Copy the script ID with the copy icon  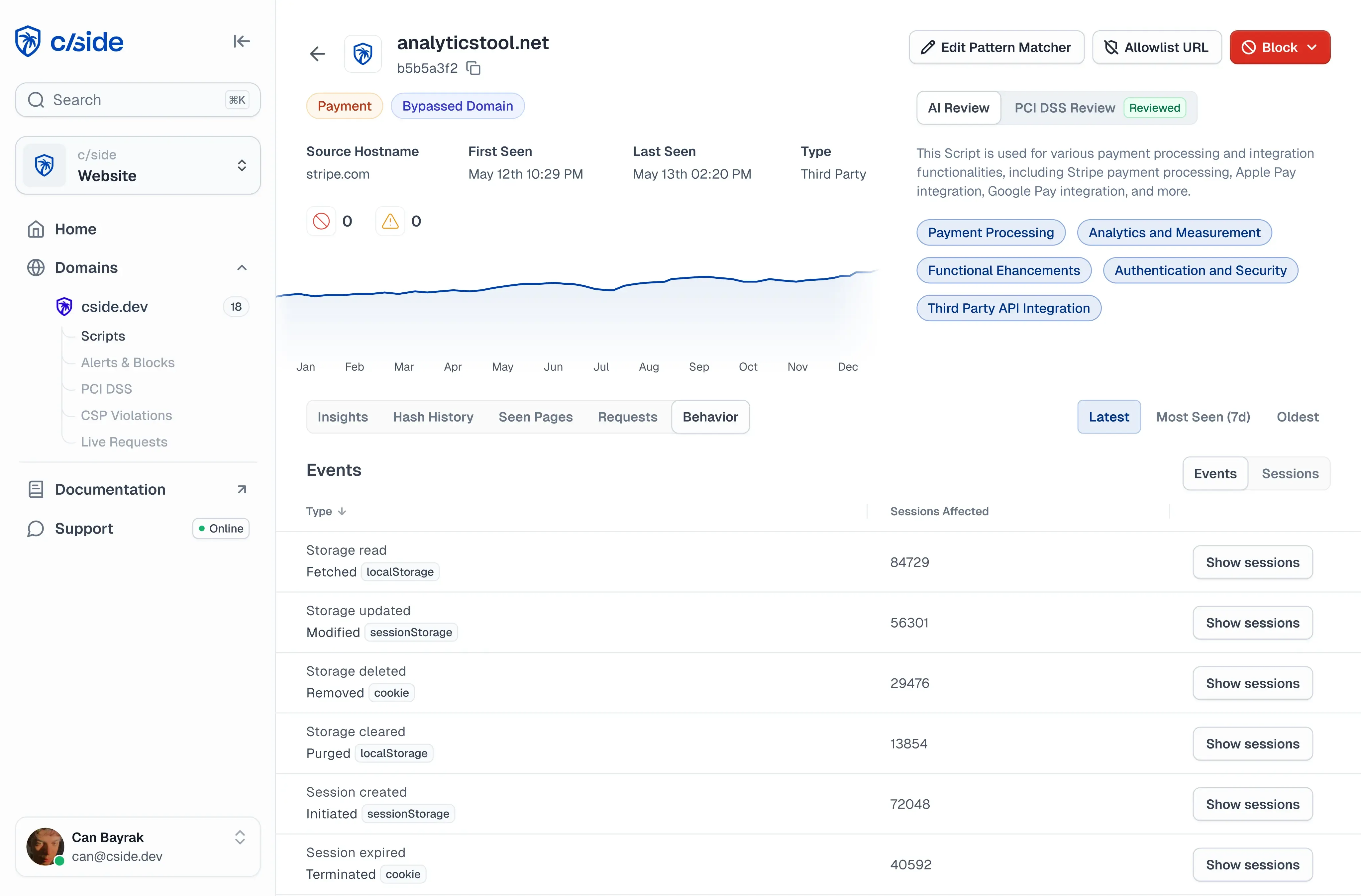[473, 67]
